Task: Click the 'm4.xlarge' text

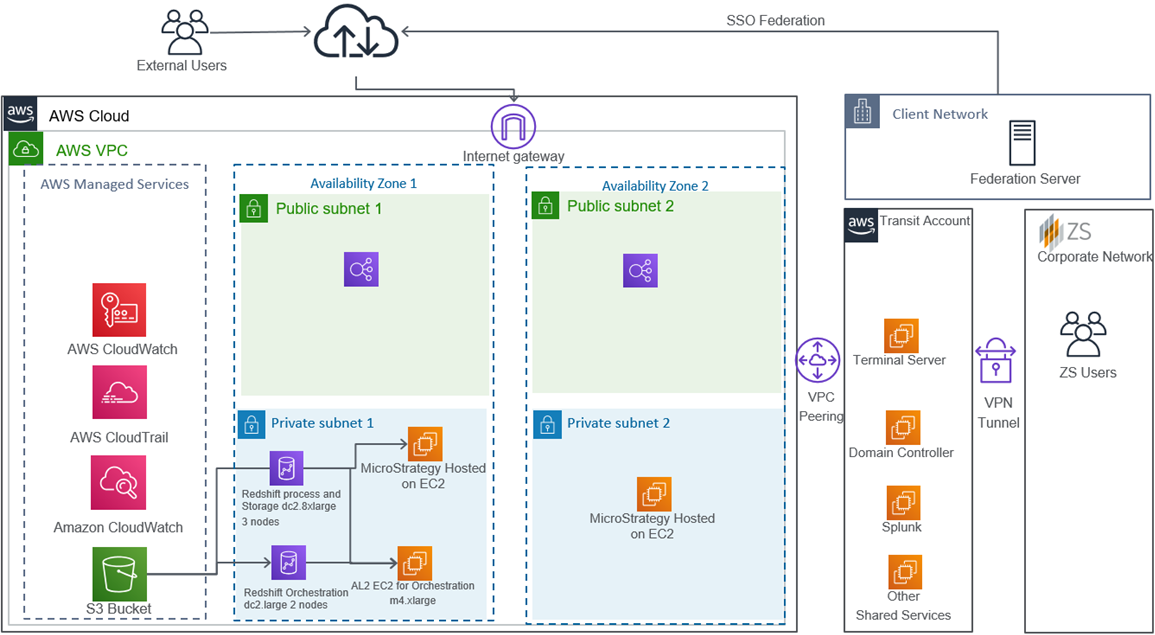Action: point(412,600)
